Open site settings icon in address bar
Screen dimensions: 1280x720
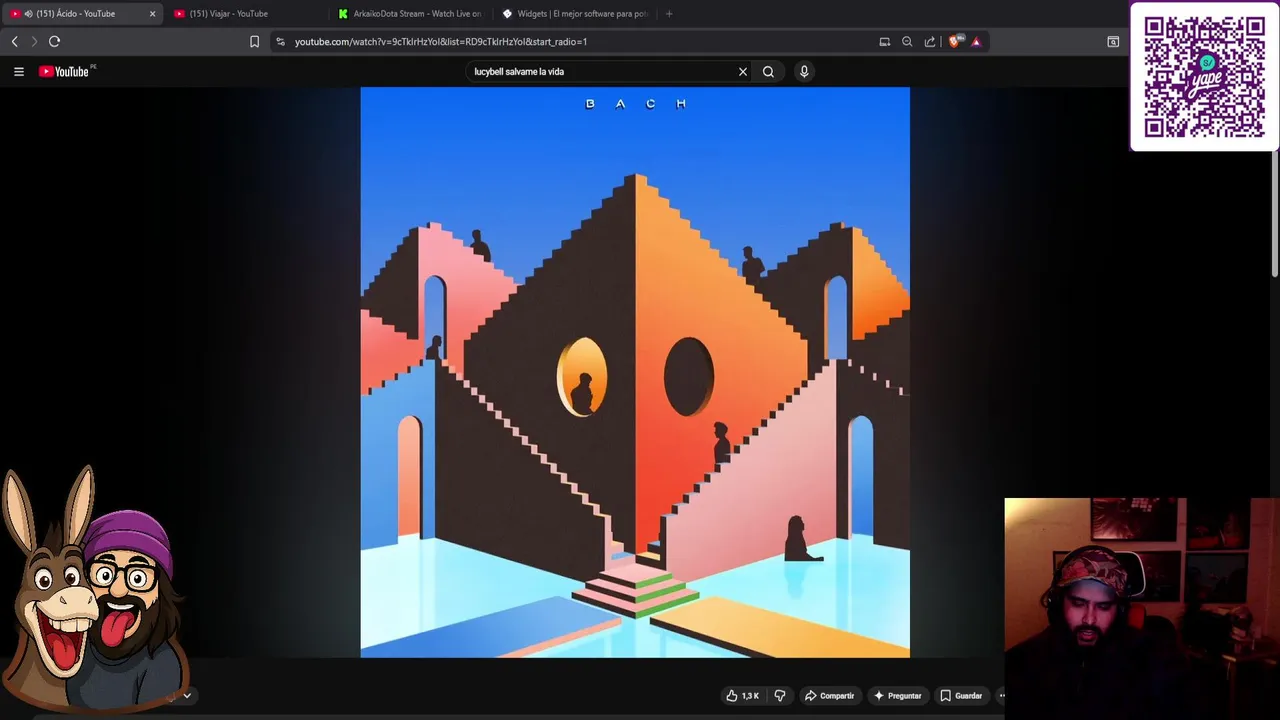coord(280,42)
